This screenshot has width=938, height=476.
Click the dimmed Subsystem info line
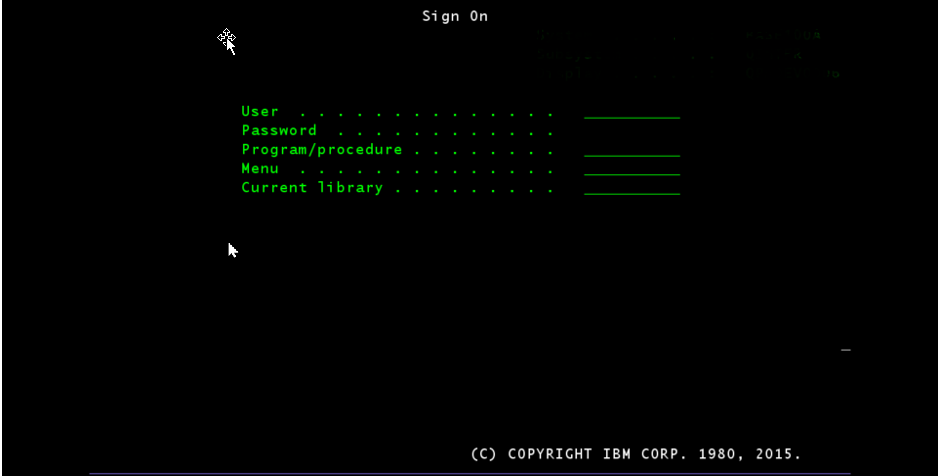(680, 55)
